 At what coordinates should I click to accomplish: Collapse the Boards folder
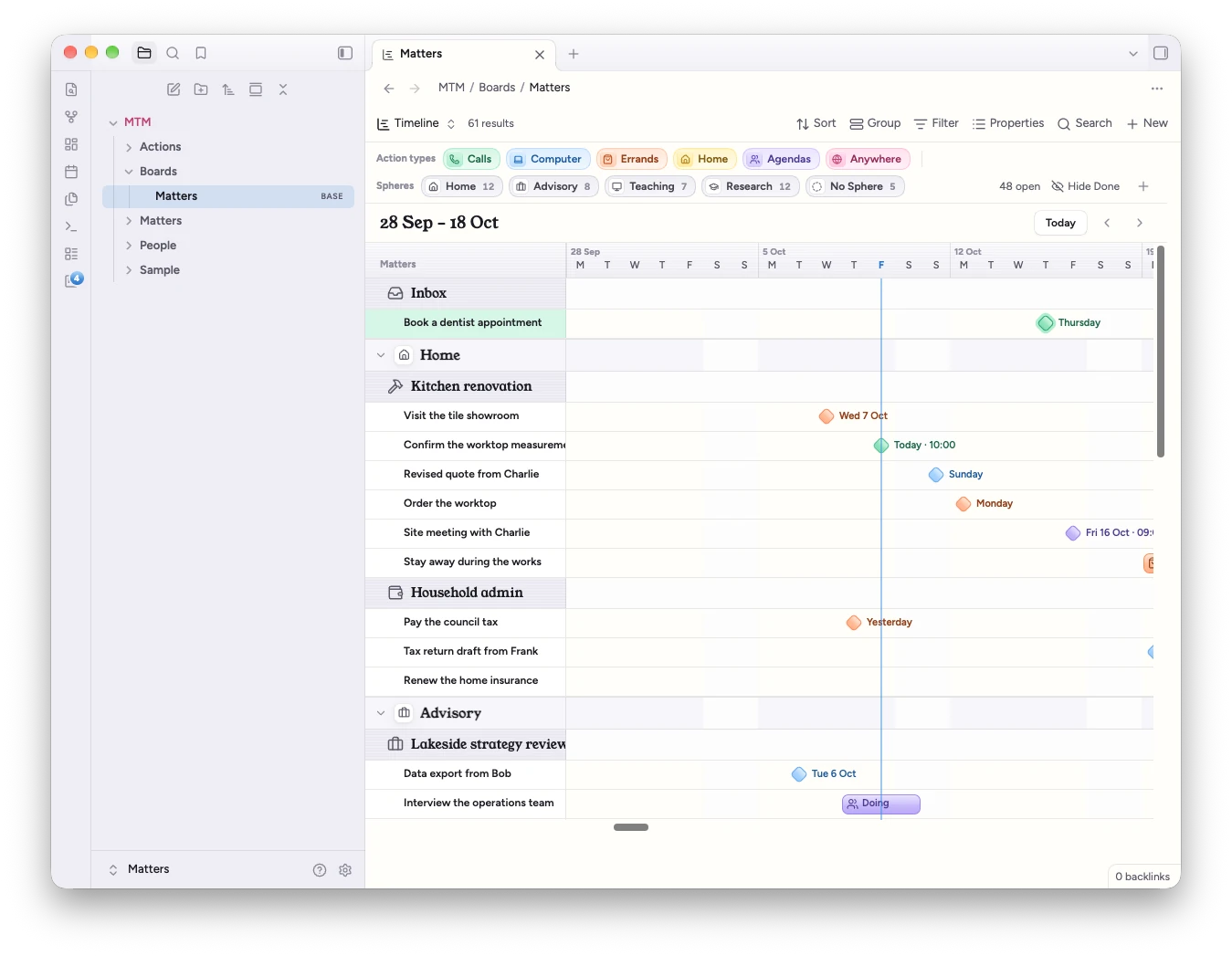coord(129,172)
